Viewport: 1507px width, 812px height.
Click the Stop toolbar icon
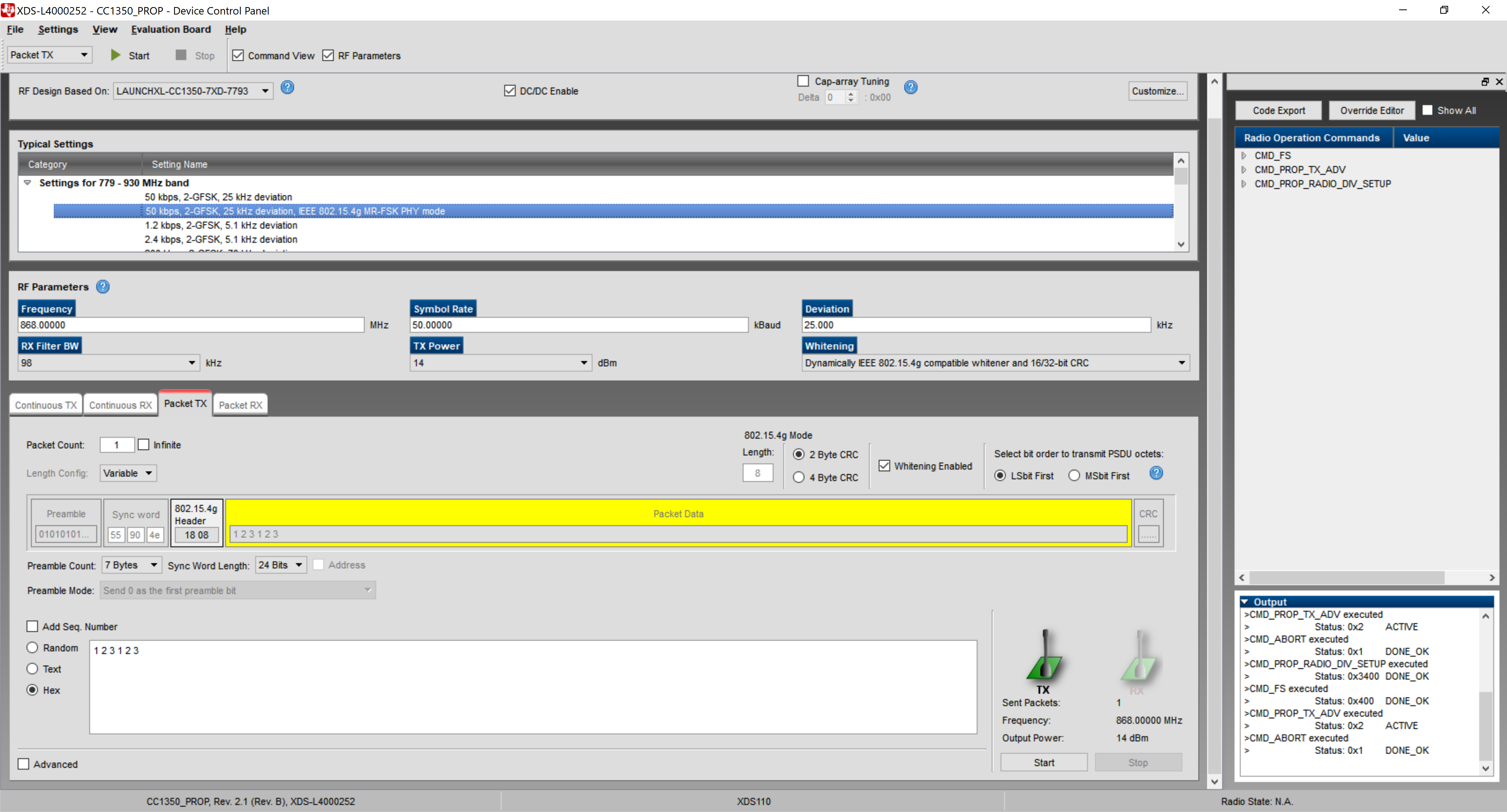point(181,55)
